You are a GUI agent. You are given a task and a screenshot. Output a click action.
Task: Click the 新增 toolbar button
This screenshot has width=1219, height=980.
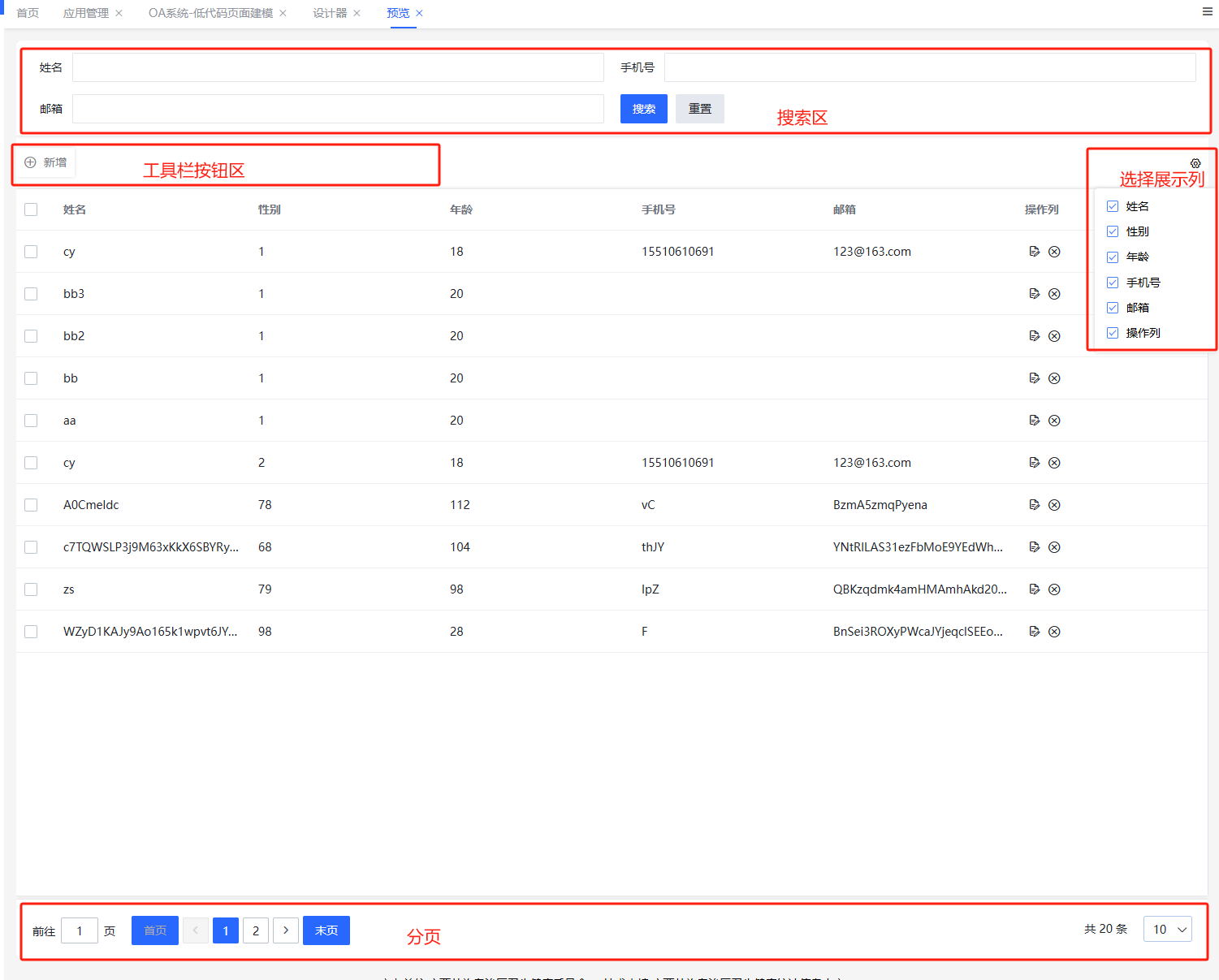(46, 162)
